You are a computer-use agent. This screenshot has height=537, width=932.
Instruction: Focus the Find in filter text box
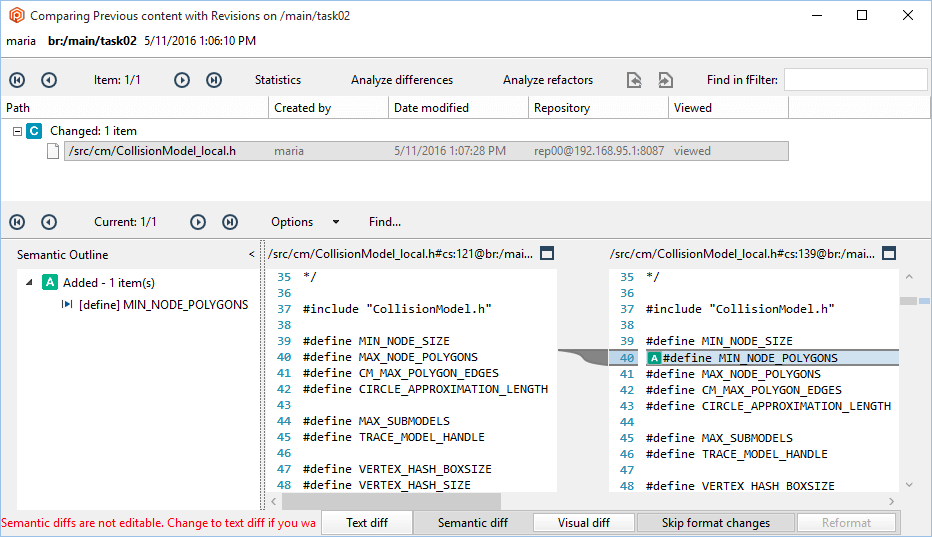point(856,80)
